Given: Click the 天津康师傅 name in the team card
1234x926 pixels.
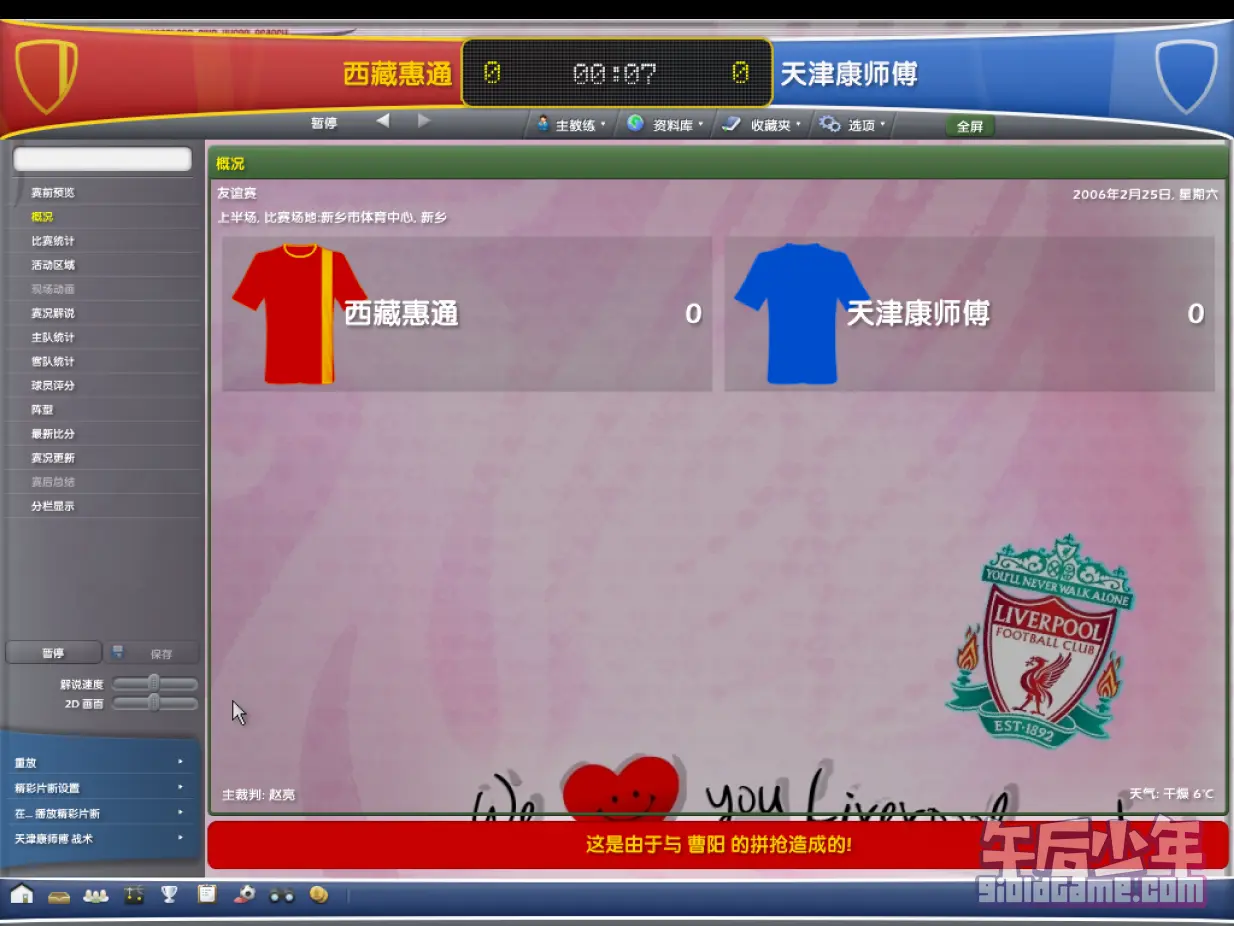Looking at the screenshot, I should coord(918,314).
